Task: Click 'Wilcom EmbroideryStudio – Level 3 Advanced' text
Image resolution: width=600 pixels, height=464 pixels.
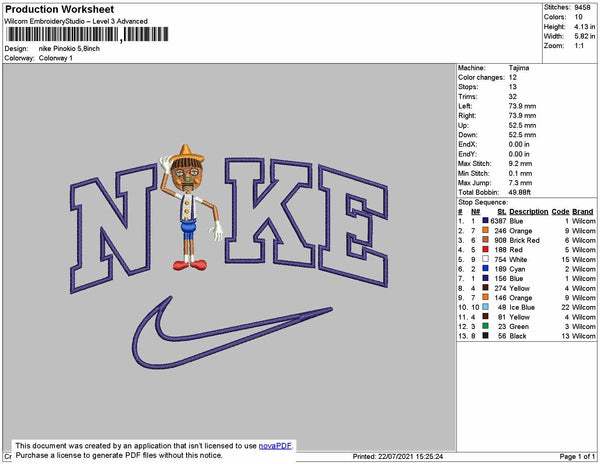Action: 76,21
